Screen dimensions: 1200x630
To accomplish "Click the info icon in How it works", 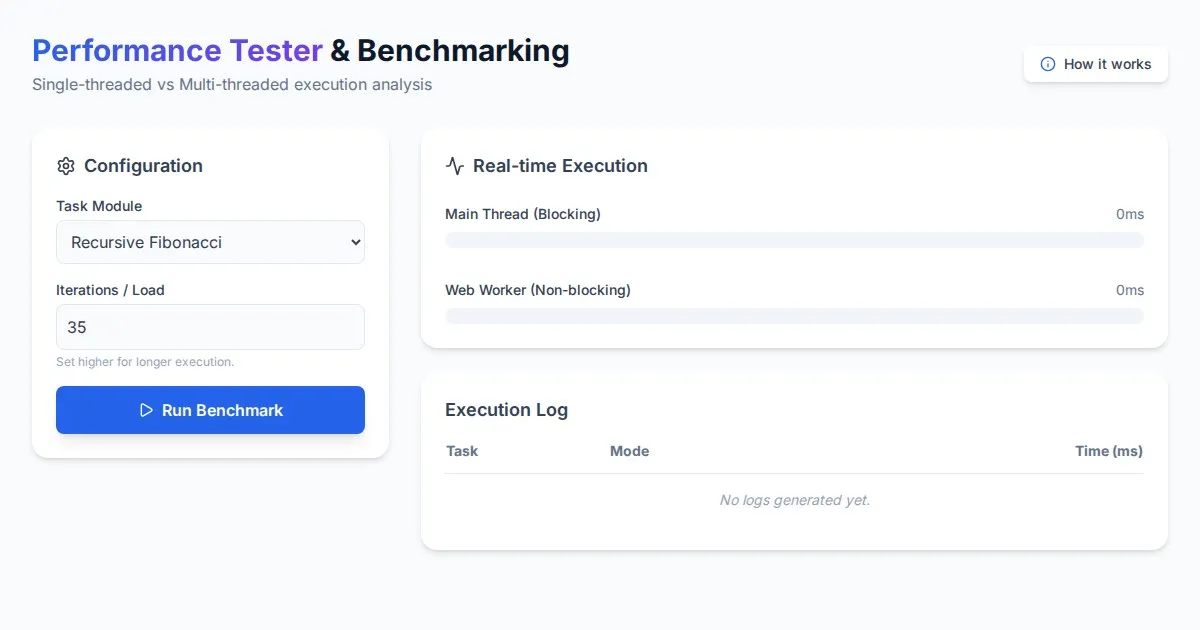I will coord(1048,64).
